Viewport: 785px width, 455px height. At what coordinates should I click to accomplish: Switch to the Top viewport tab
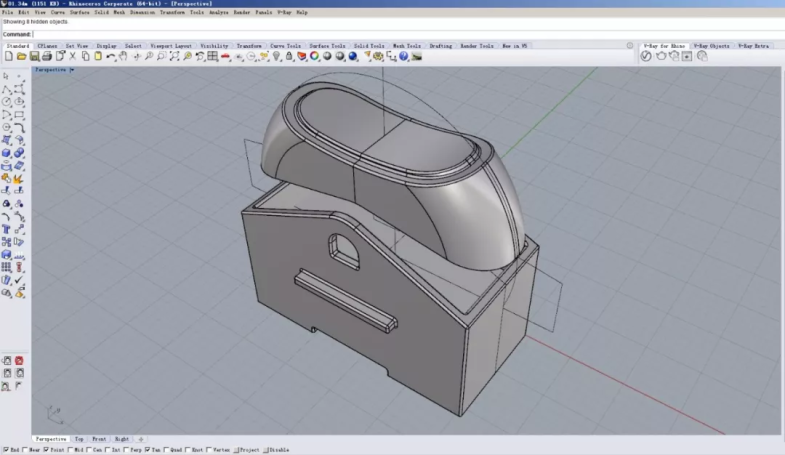[x=79, y=439]
